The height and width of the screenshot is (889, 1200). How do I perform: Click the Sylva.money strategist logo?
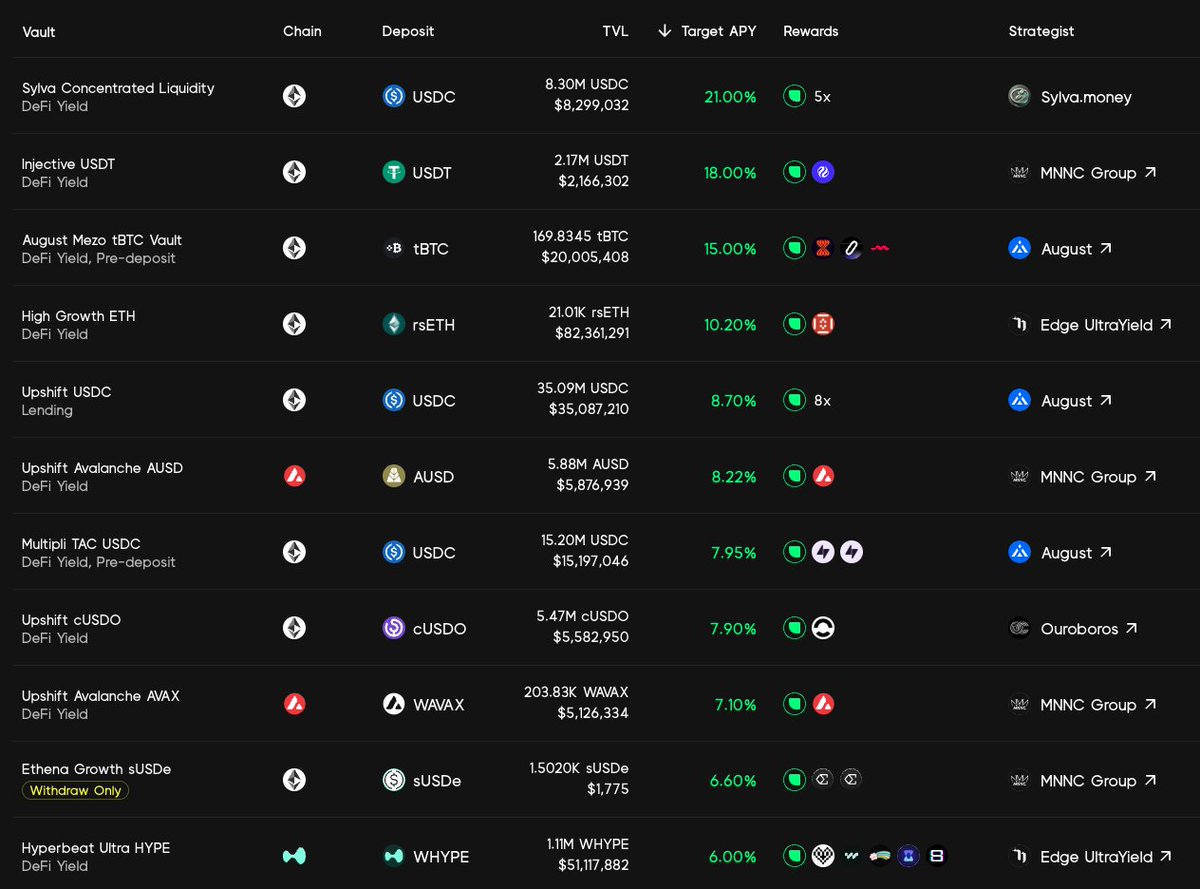(x=1019, y=96)
